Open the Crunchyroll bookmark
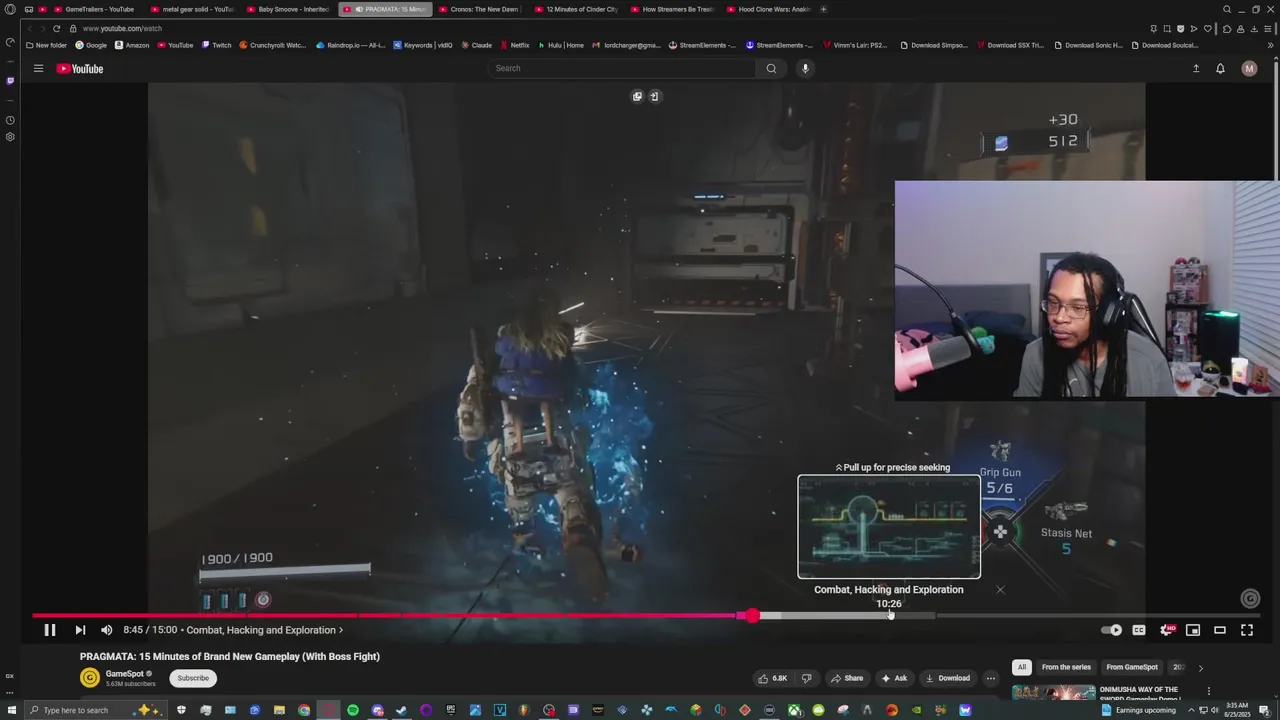 tap(273, 45)
